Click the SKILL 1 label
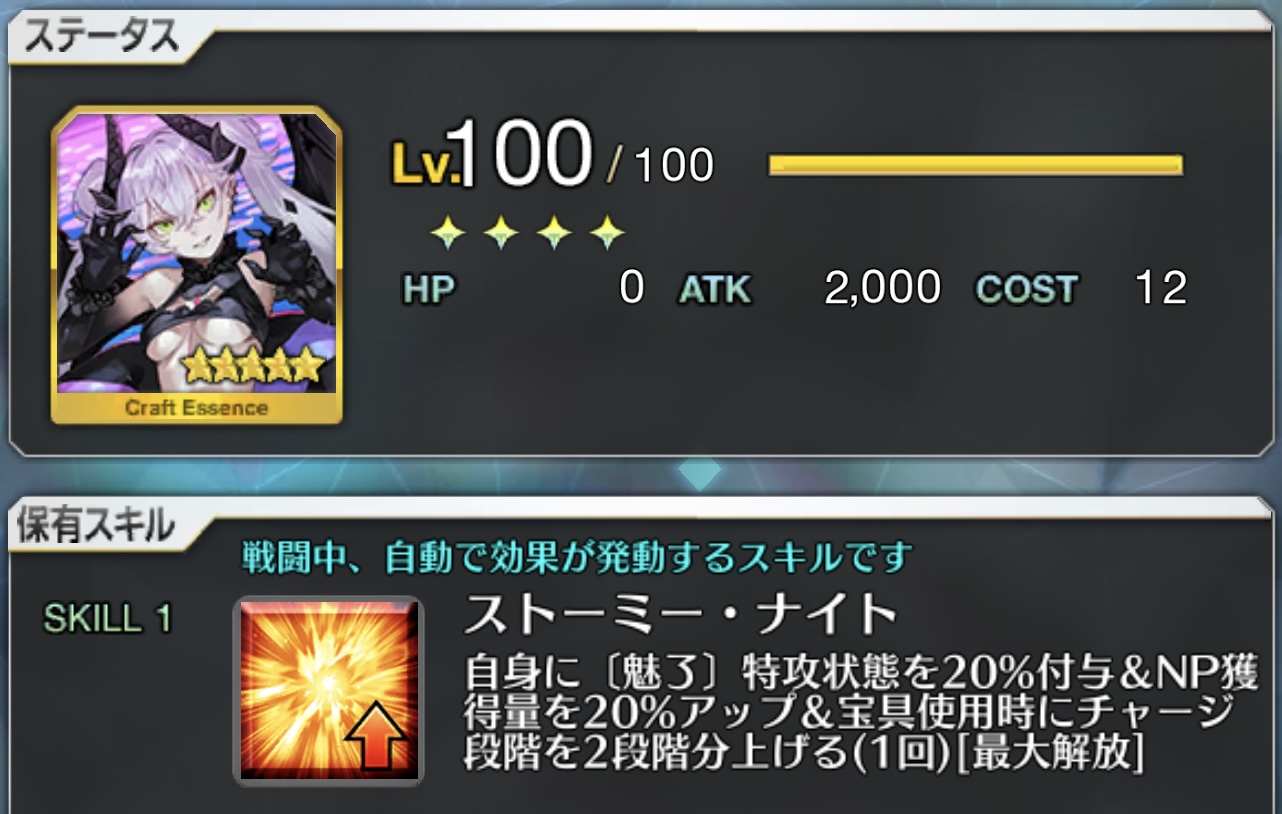Screen dimensions: 1282x814 [x=108, y=619]
